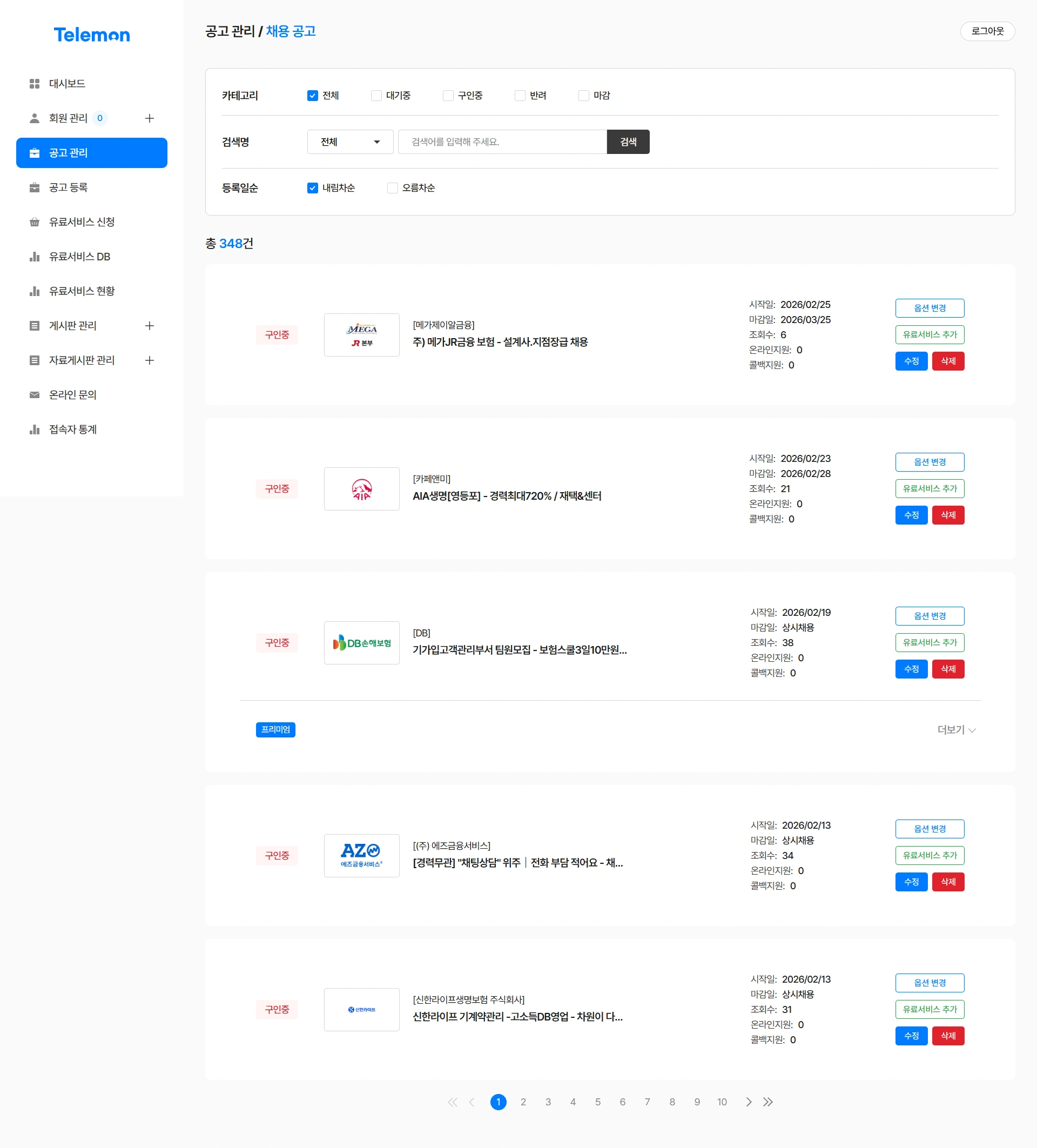Click the 회원 관리 person icon
Viewport: 1037px width, 1148px height.
point(35,118)
